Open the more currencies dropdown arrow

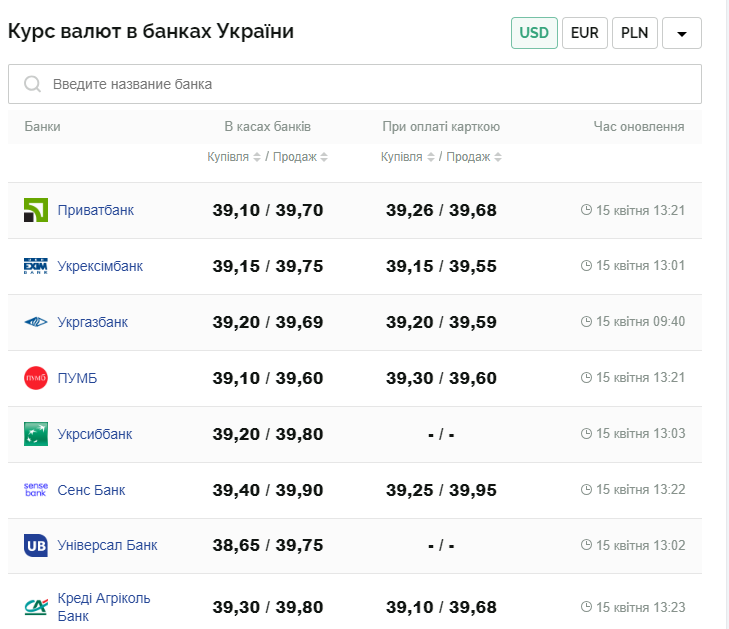tap(681, 33)
